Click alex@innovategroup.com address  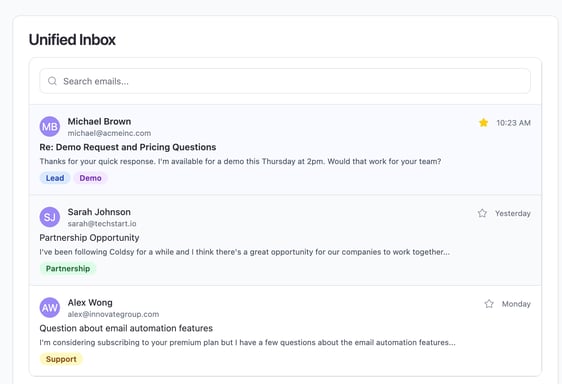pos(113,314)
